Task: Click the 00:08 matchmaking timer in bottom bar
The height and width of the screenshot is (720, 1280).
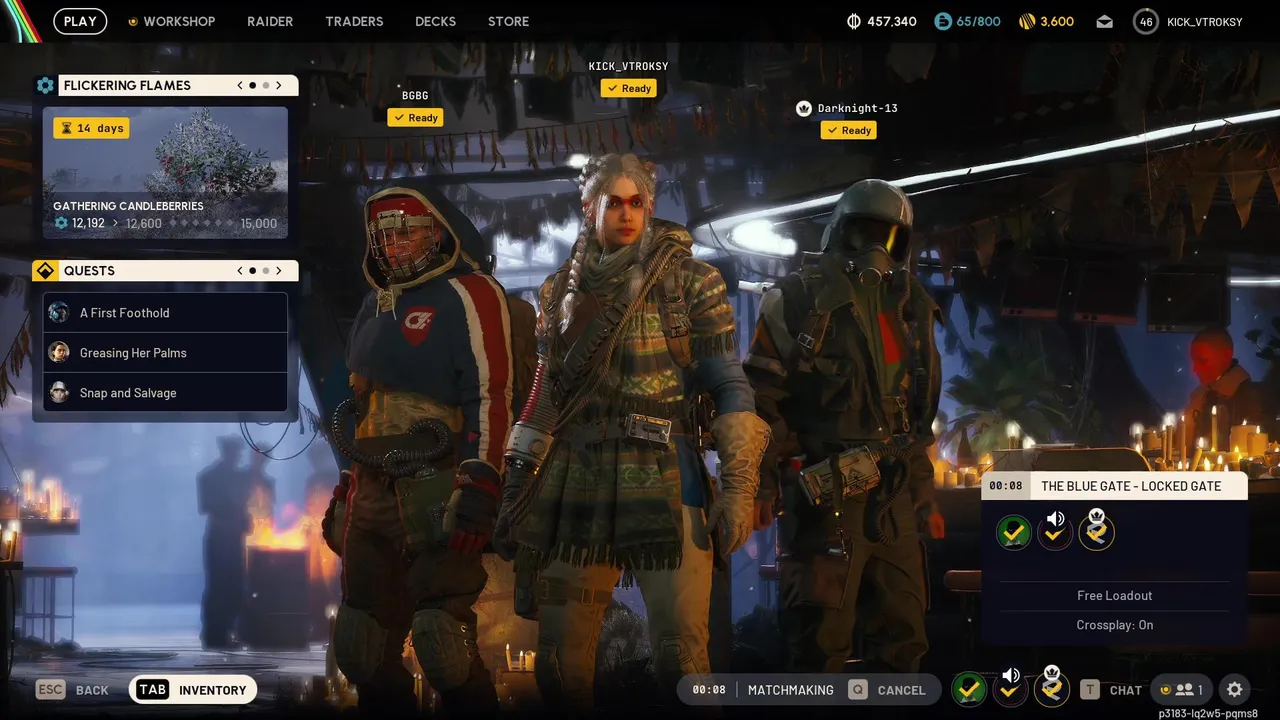Action: click(709, 690)
